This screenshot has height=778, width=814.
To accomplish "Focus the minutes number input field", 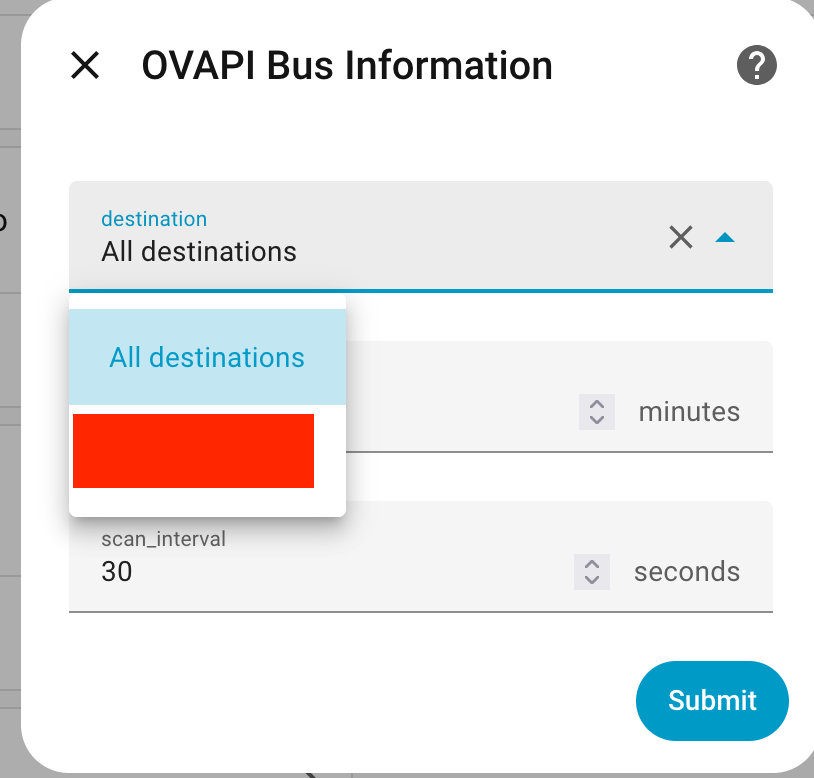I will point(460,412).
